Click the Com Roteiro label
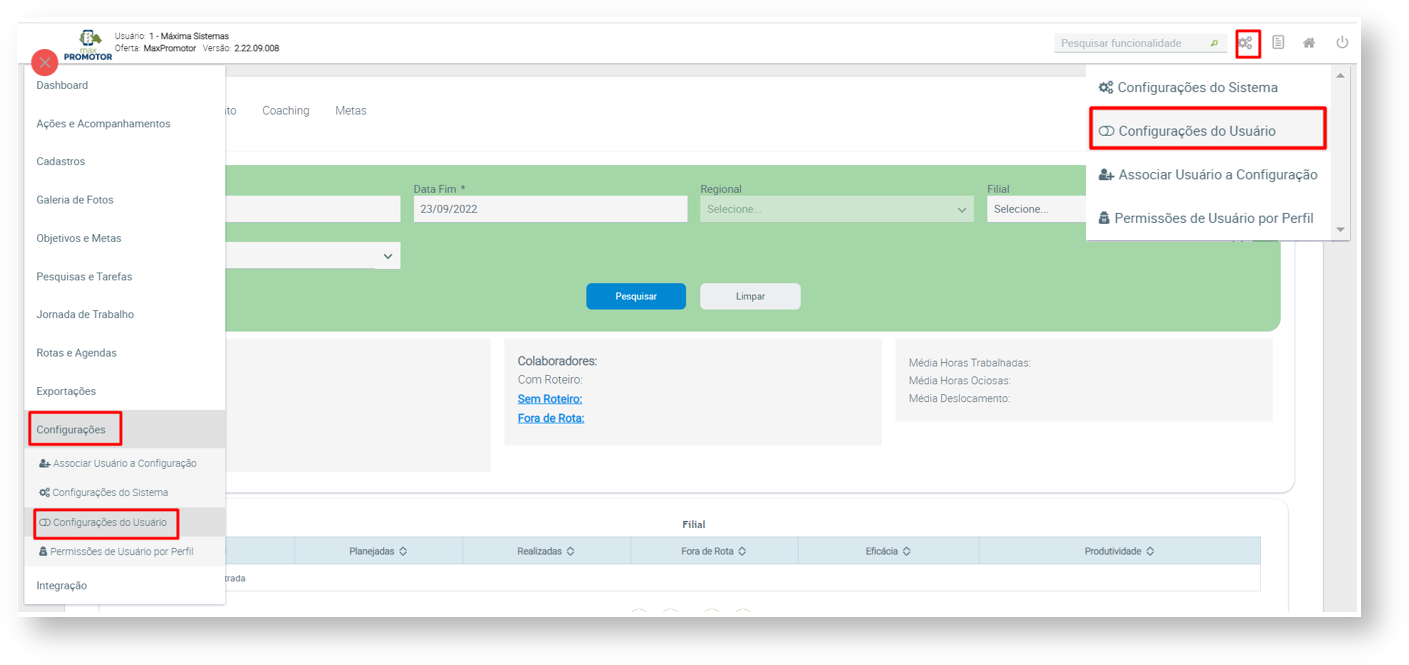The width and height of the screenshot is (1409, 665). [x=550, y=380]
